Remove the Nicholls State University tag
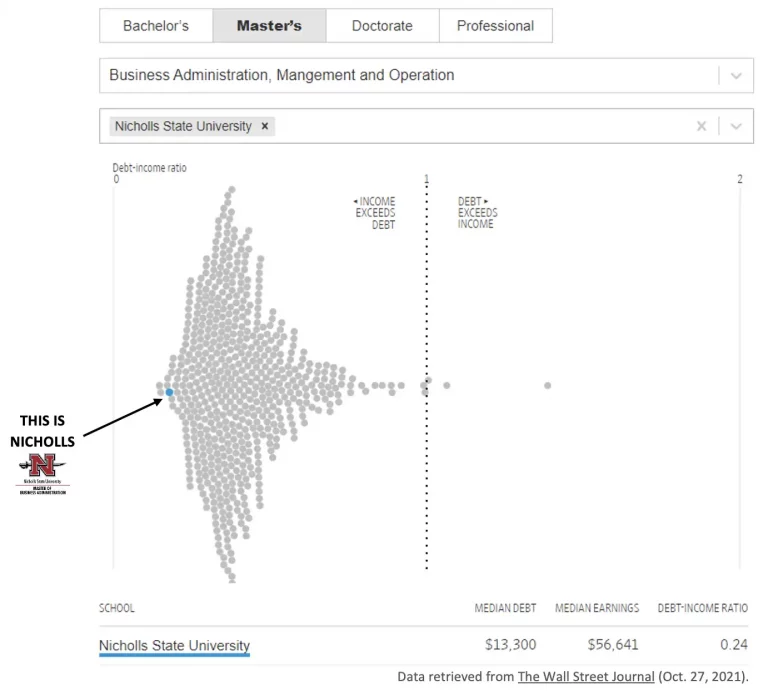The width and height of the screenshot is (768, 700). pos(265,126)
